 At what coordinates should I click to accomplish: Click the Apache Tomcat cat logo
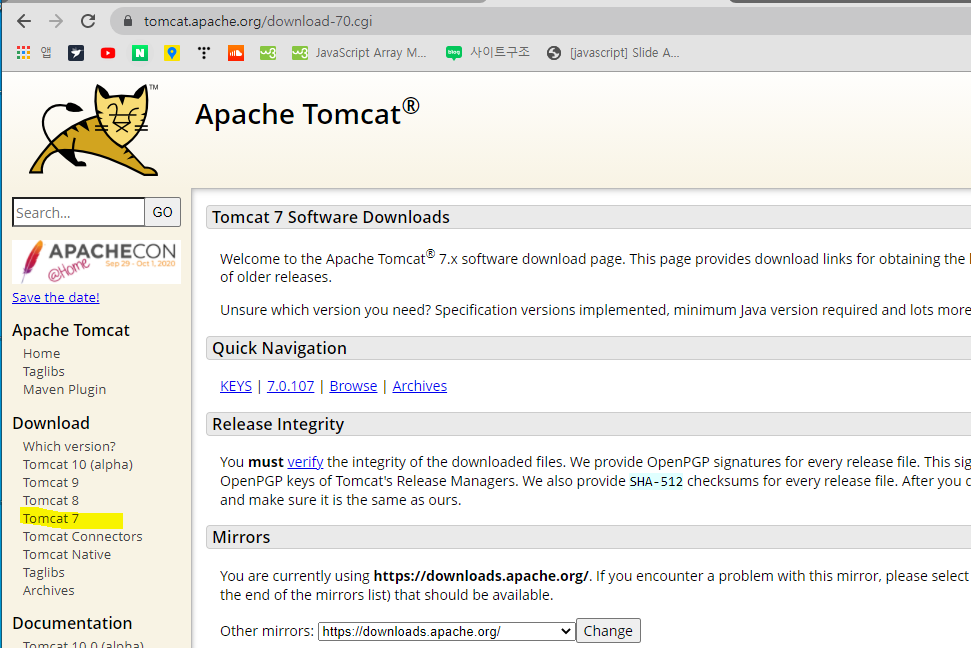(x=94, y=129)
